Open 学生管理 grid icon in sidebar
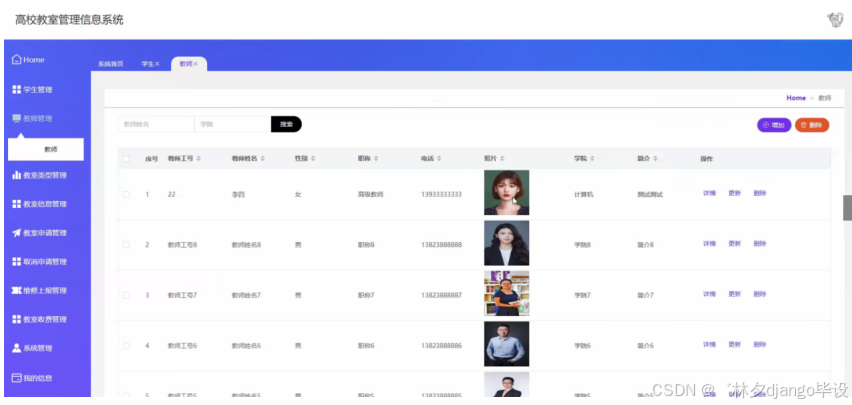 coord(16,89)
